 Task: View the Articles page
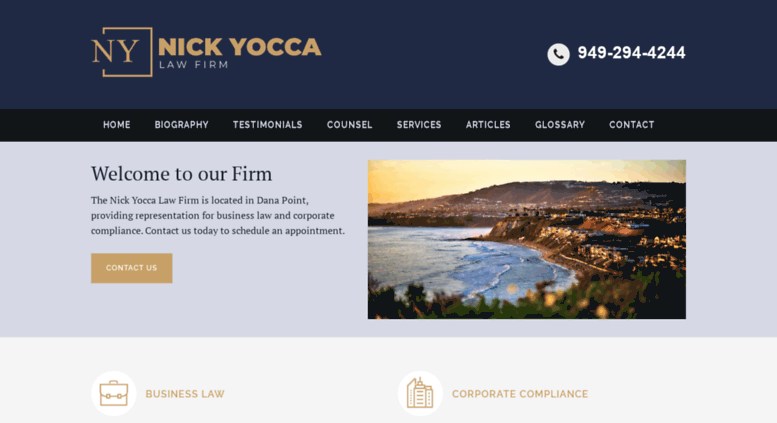488,125
